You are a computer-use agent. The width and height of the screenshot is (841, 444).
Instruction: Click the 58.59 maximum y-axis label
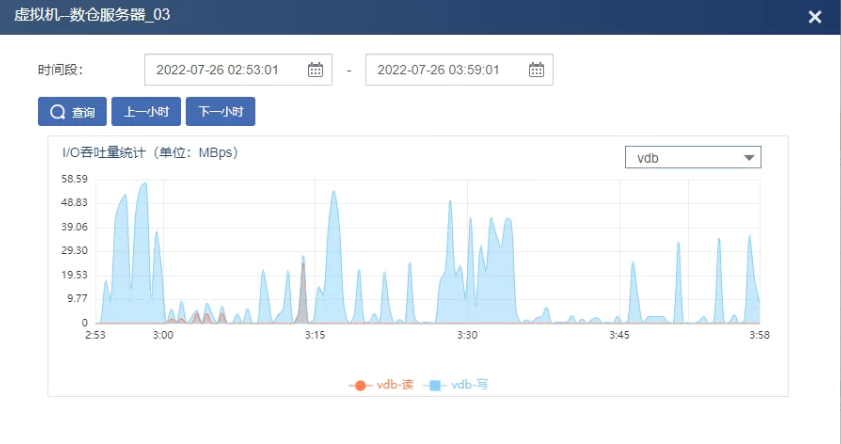pyautogui.click(x=75, y=179)
